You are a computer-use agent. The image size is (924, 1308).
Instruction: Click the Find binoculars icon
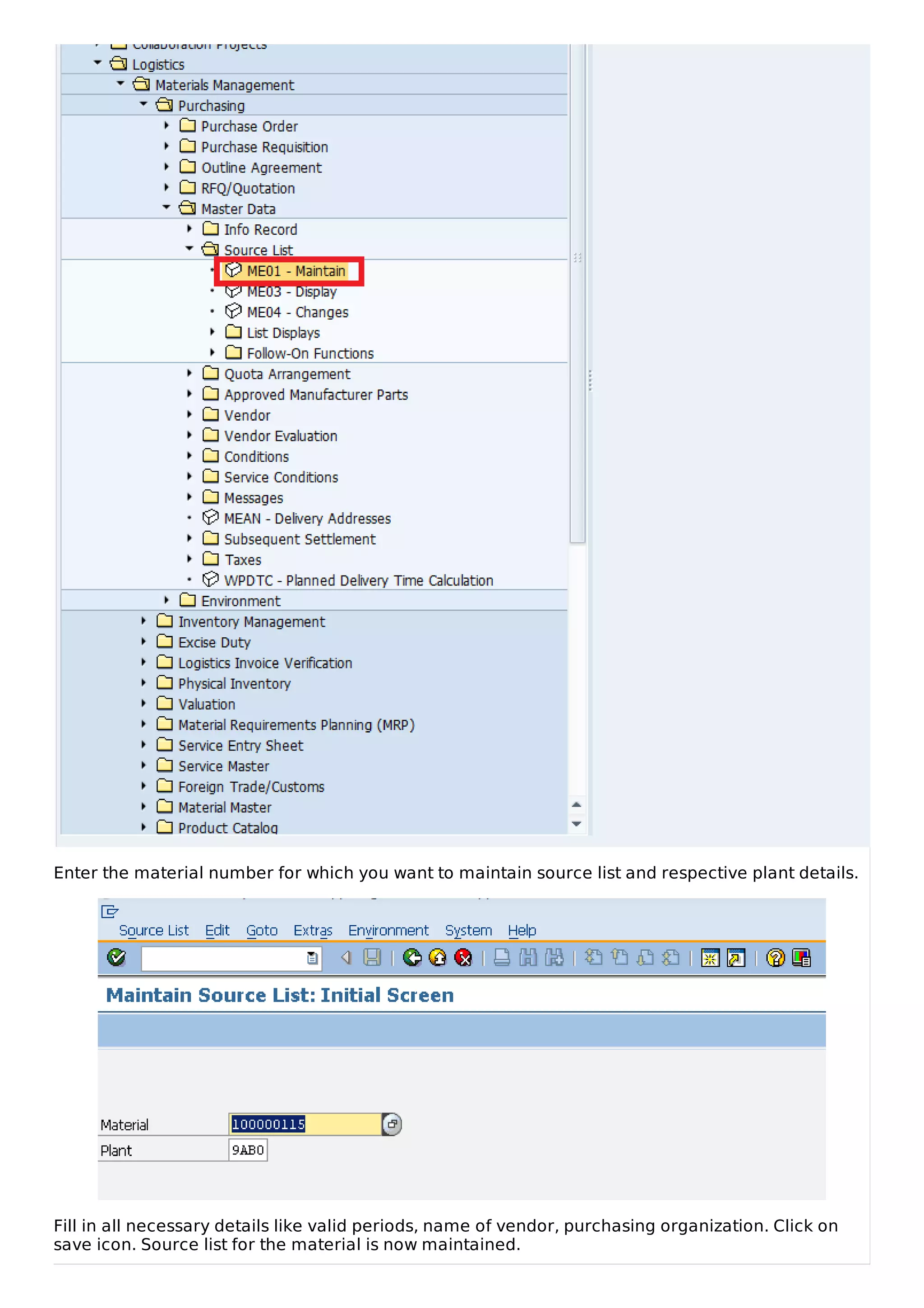(528, 958)
